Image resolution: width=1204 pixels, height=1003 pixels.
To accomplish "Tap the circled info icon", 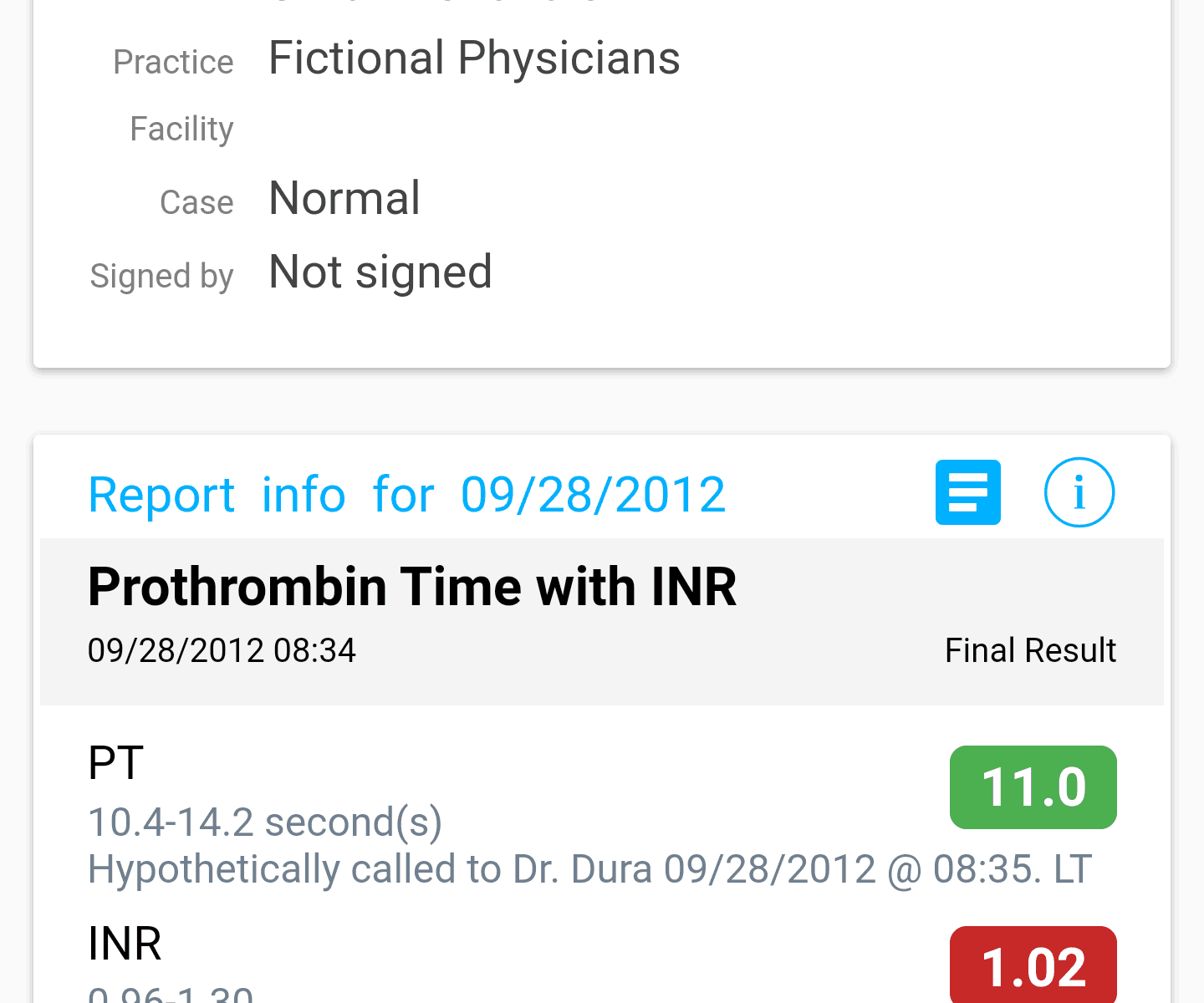I will pos(1079,492).
